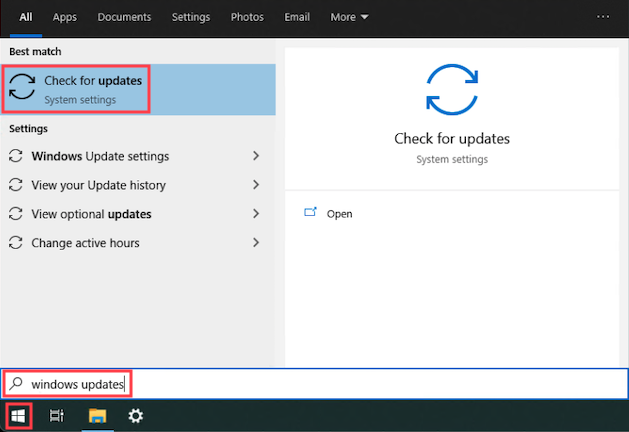Open File Explorer from the taskbar
629x432 pixels.
pyautogui.click(x=97, y=415)
